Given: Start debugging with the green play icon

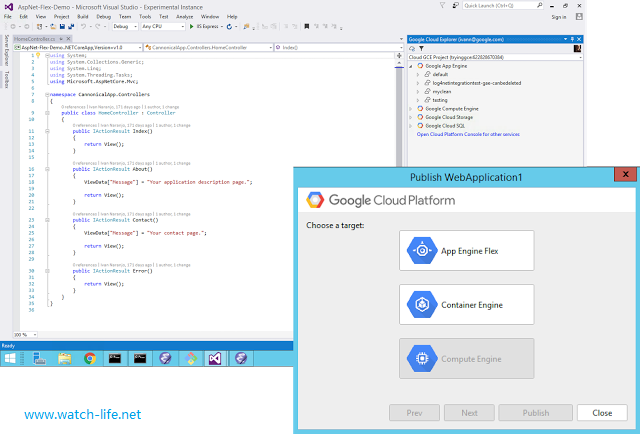Looking at the screenshot, I should (191, 27).
